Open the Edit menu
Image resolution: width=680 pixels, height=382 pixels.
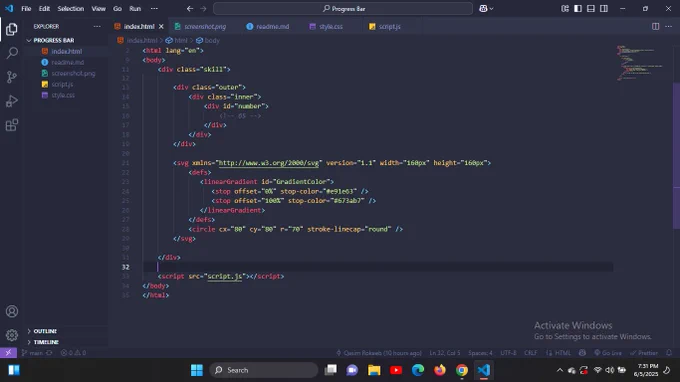click(x=44, y=9)
